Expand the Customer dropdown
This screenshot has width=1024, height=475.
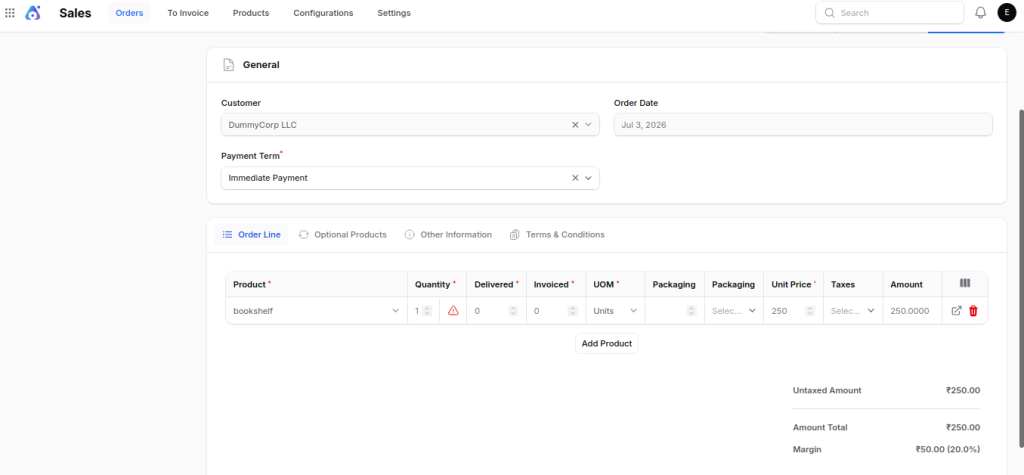pyautogui.click(x=588, y=125)
